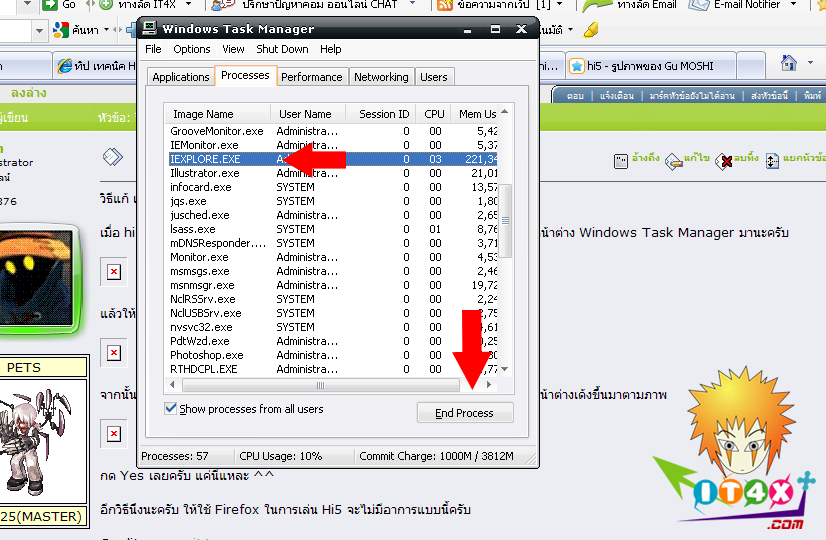
Task: Sort processes by Image Name column
Action: pos(203,114)
